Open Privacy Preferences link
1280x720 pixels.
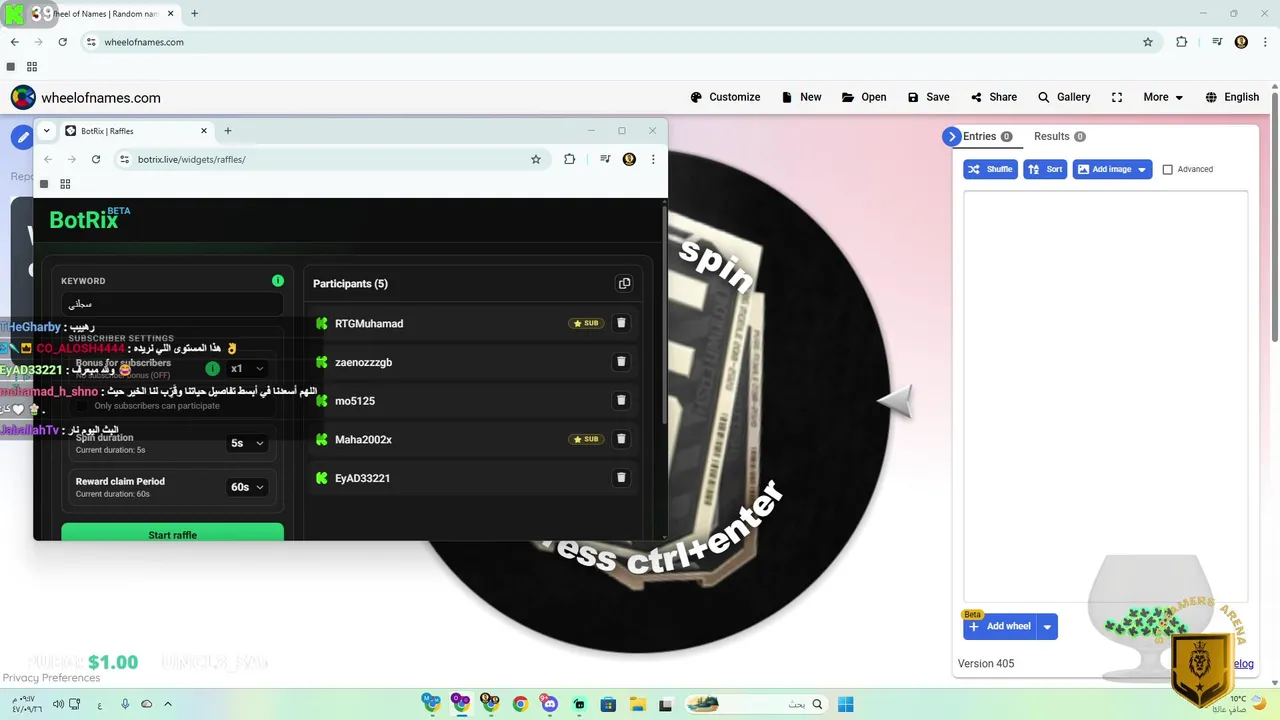(51, 678)
